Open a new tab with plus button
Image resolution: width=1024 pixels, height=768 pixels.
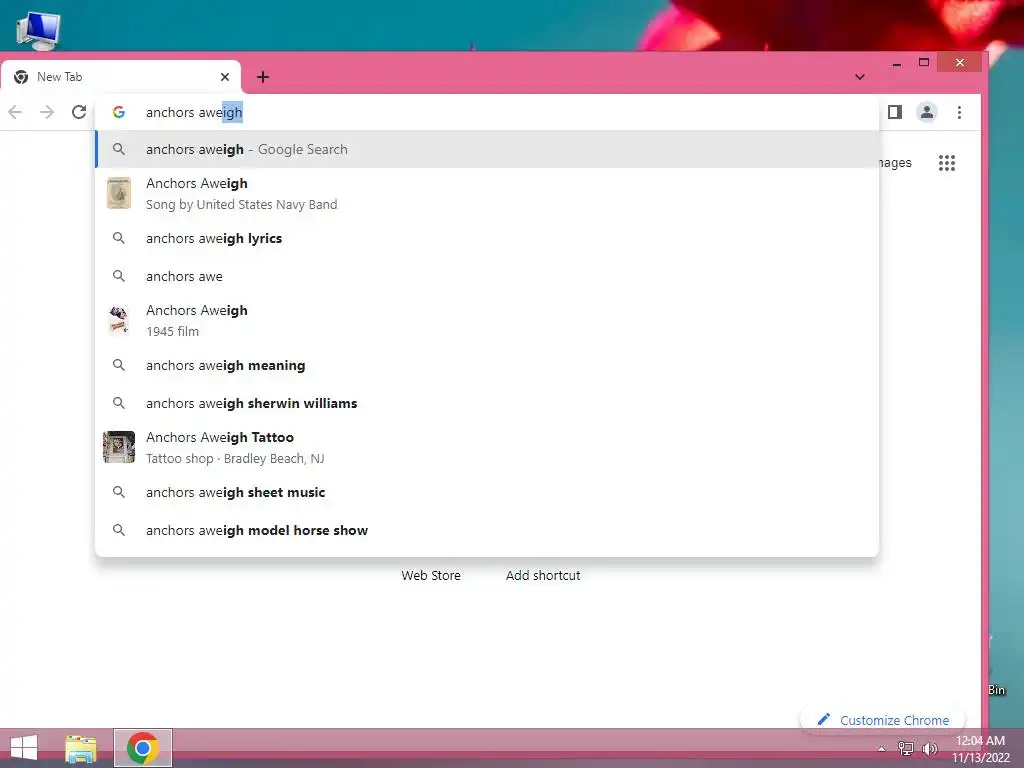(x=263, y=77)
